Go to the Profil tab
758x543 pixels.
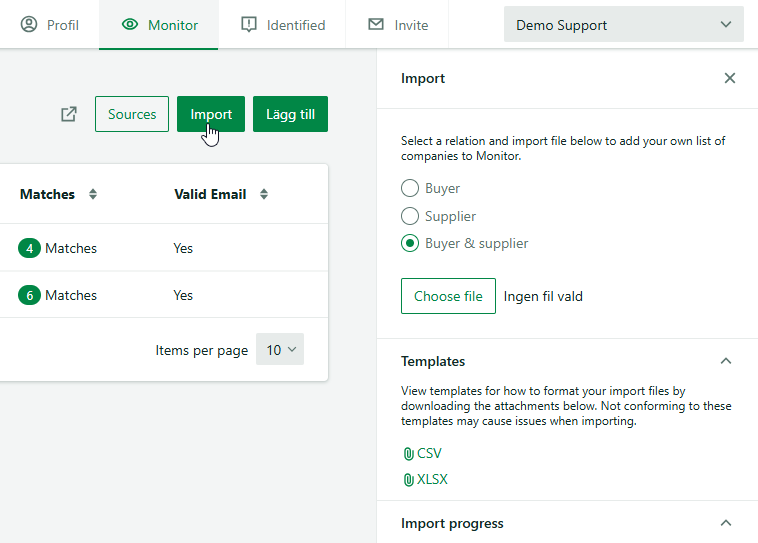(49, 25)
